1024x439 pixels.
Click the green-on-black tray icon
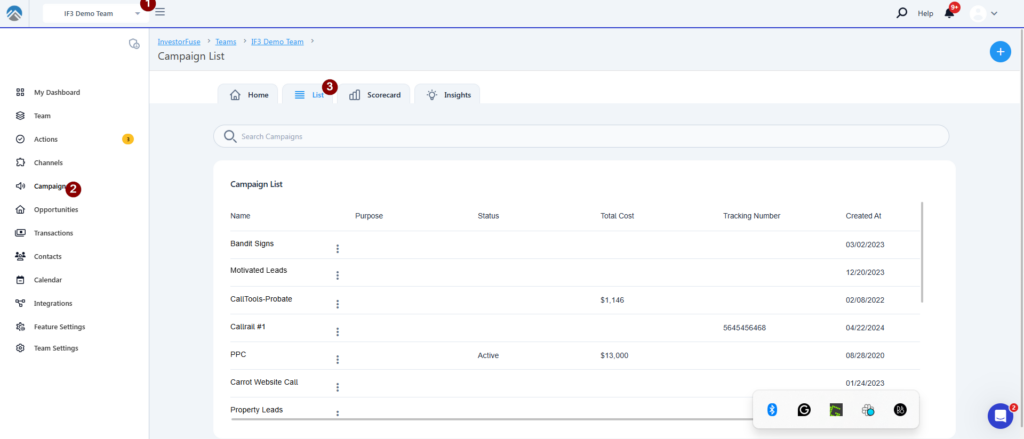pyautogui.click(x=836, y=410)
